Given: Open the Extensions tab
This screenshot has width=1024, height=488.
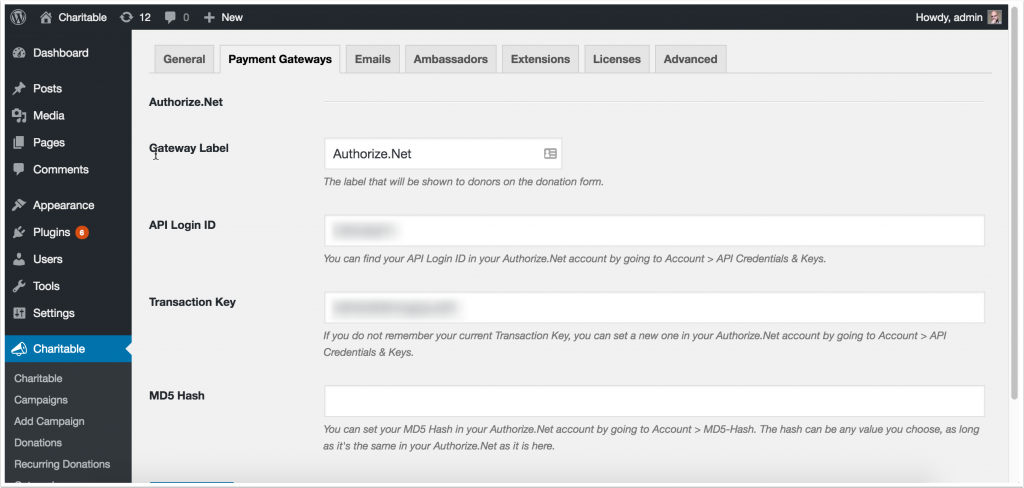Looking at the screenshot, I should [x=540, y=59].
